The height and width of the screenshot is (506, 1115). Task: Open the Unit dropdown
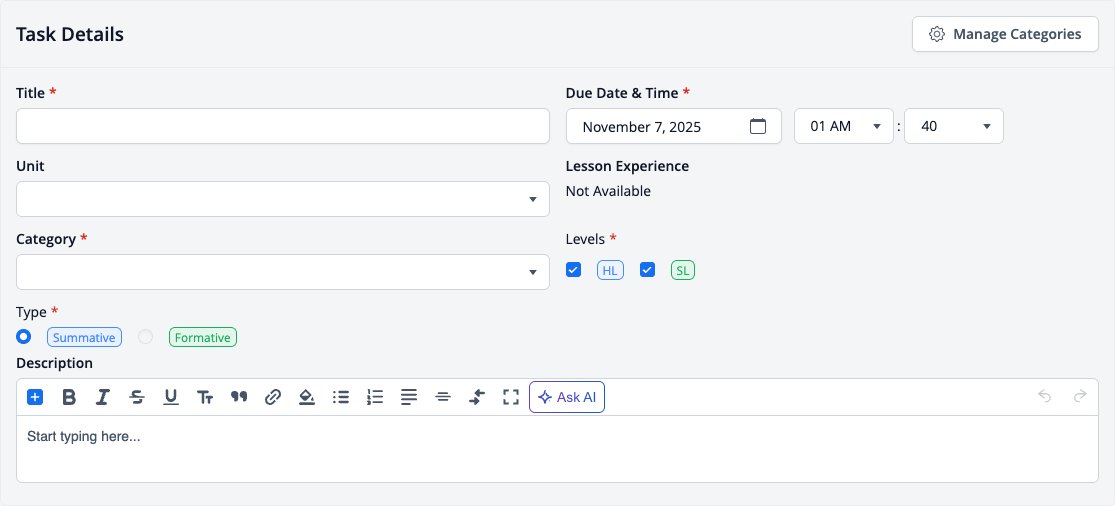tap(283, 199)
